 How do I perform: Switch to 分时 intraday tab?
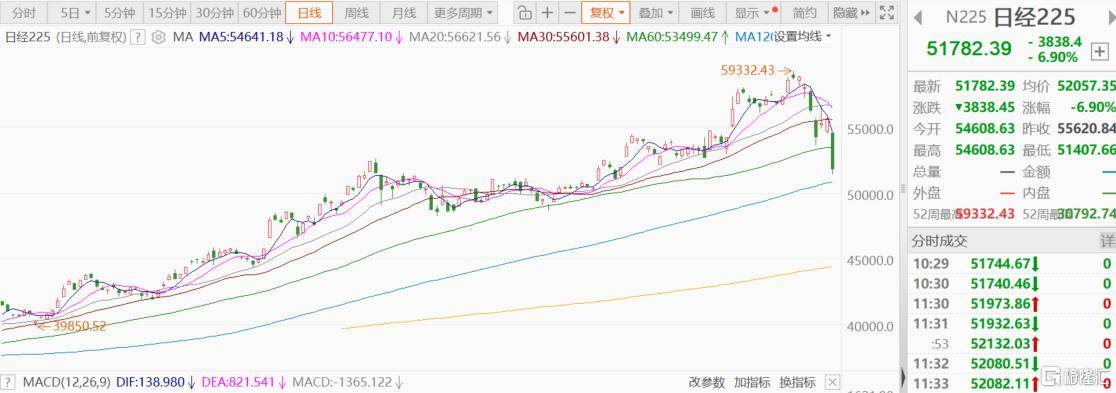click(x=23, y=13)
